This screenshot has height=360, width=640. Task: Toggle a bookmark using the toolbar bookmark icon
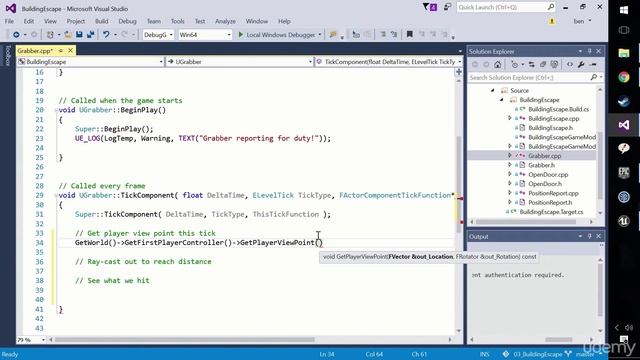(x=409, y=35)
